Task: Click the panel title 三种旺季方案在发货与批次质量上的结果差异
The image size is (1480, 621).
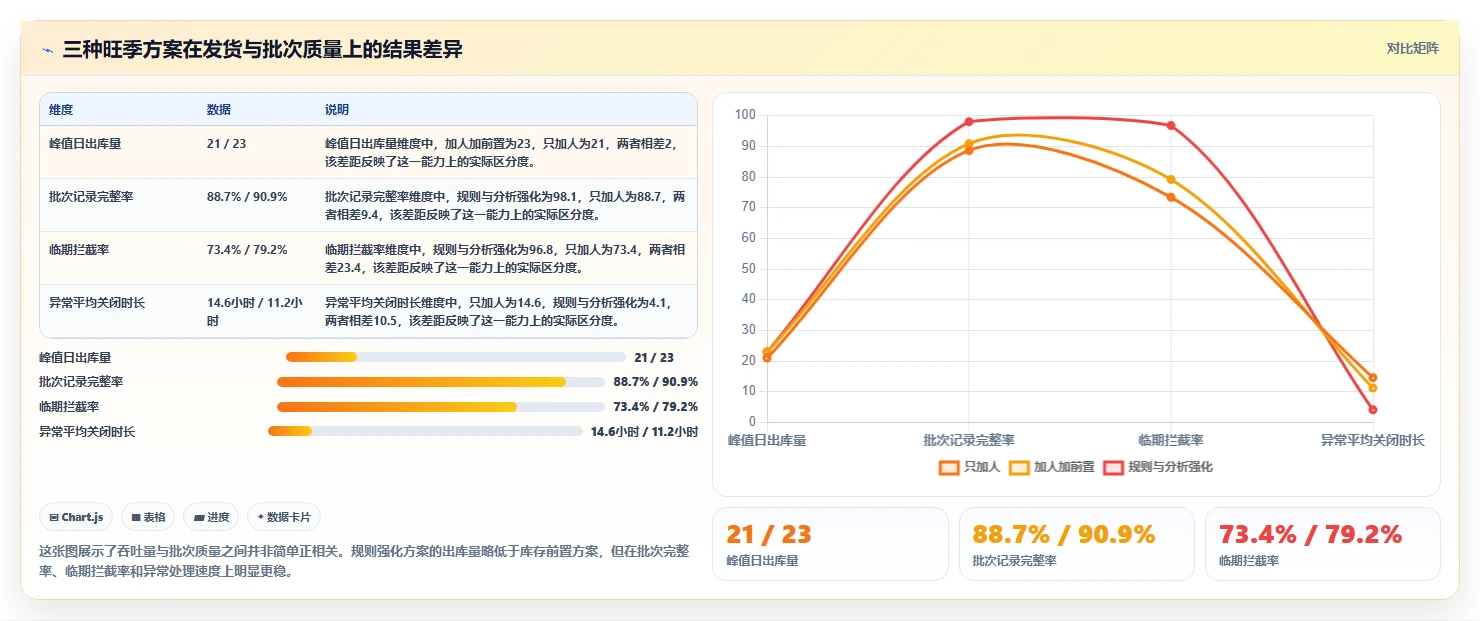Action: [x=263, y=50]
